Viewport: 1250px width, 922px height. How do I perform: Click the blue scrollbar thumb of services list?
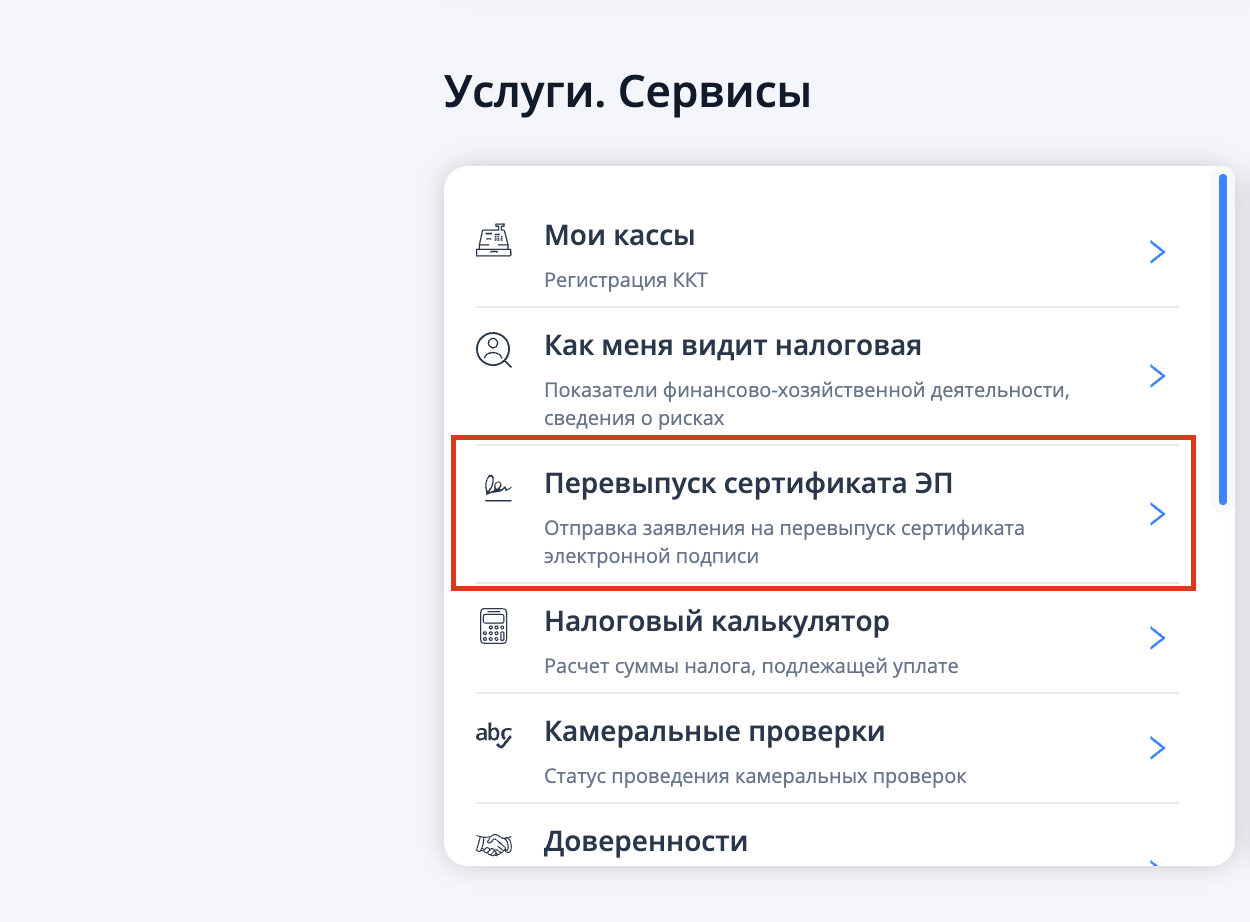(1222, 340)
